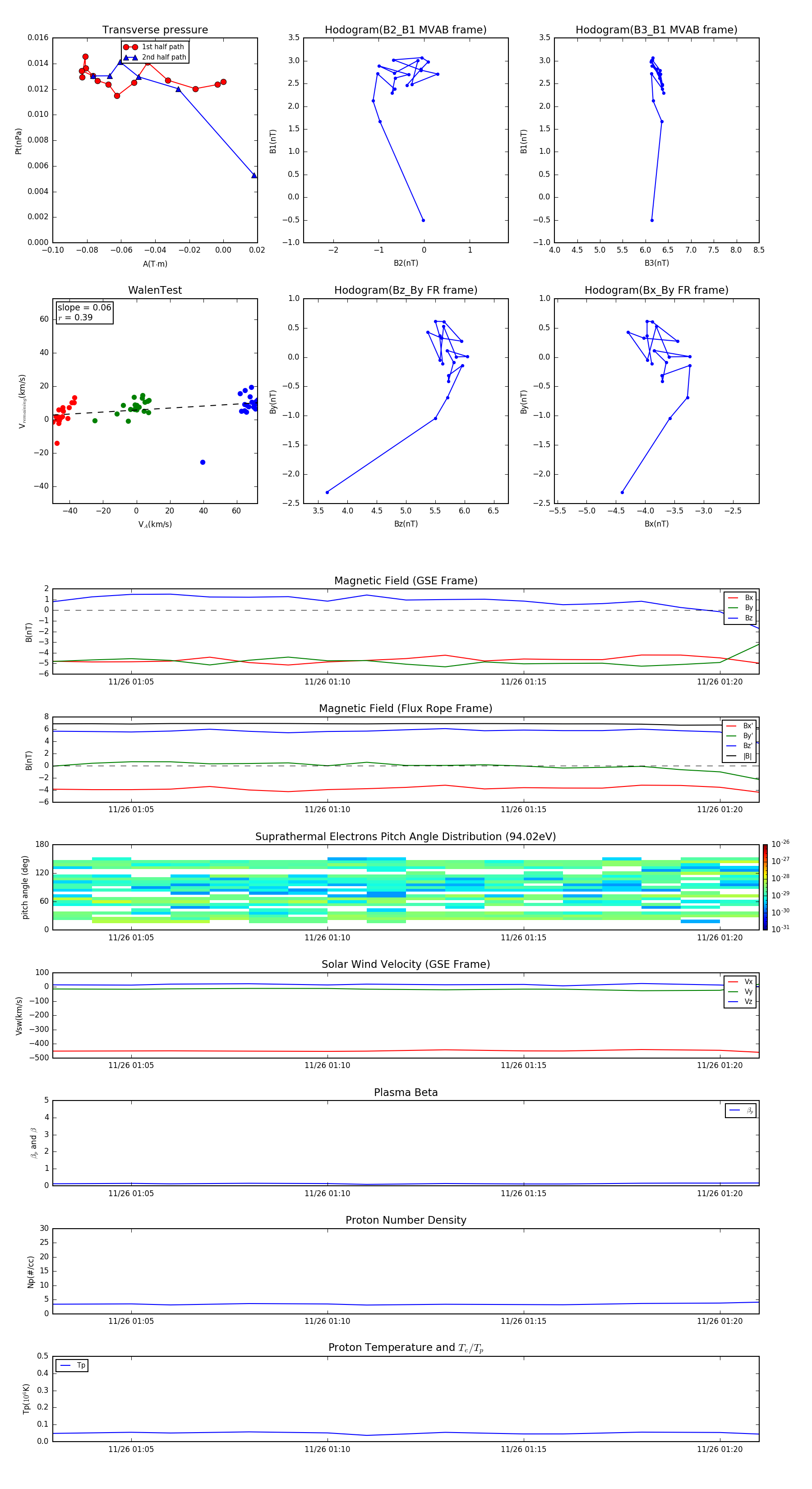Click the 'Np(#/cc)' axis label
The height and width of the screenshot is (1489, 812).
pos(31,1272)
